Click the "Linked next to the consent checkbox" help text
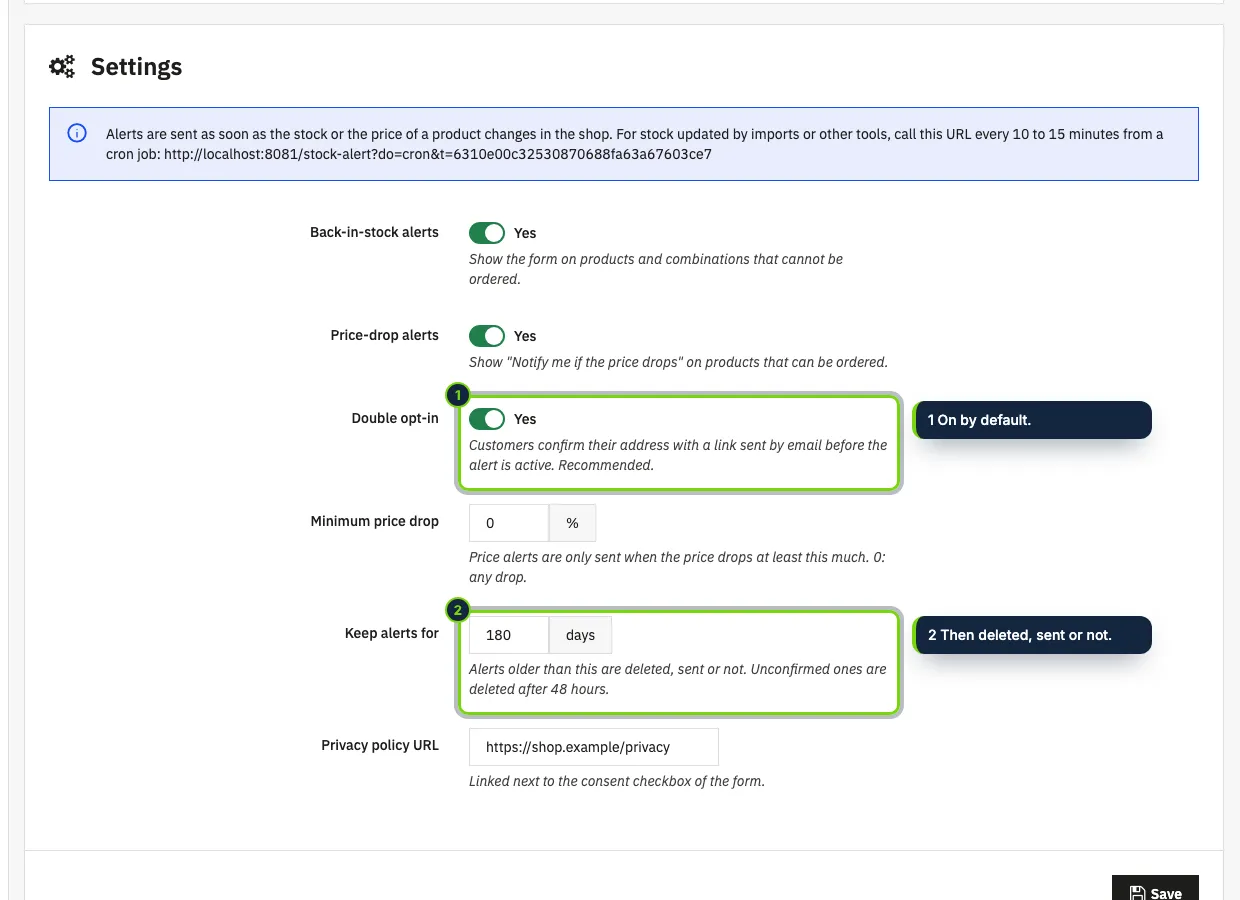This screenshot has width=1240, height=900. pos(617,781)
